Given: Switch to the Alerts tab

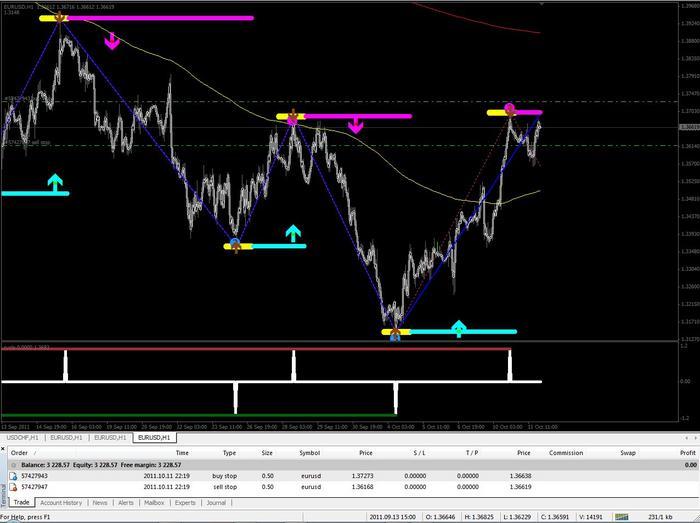Looking at the screenshot, I should (126, 503).
